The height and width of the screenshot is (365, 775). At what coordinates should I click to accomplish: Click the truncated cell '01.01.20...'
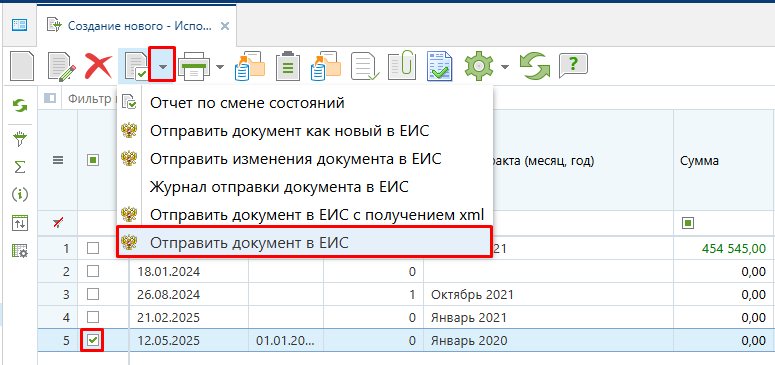point(286,340)
